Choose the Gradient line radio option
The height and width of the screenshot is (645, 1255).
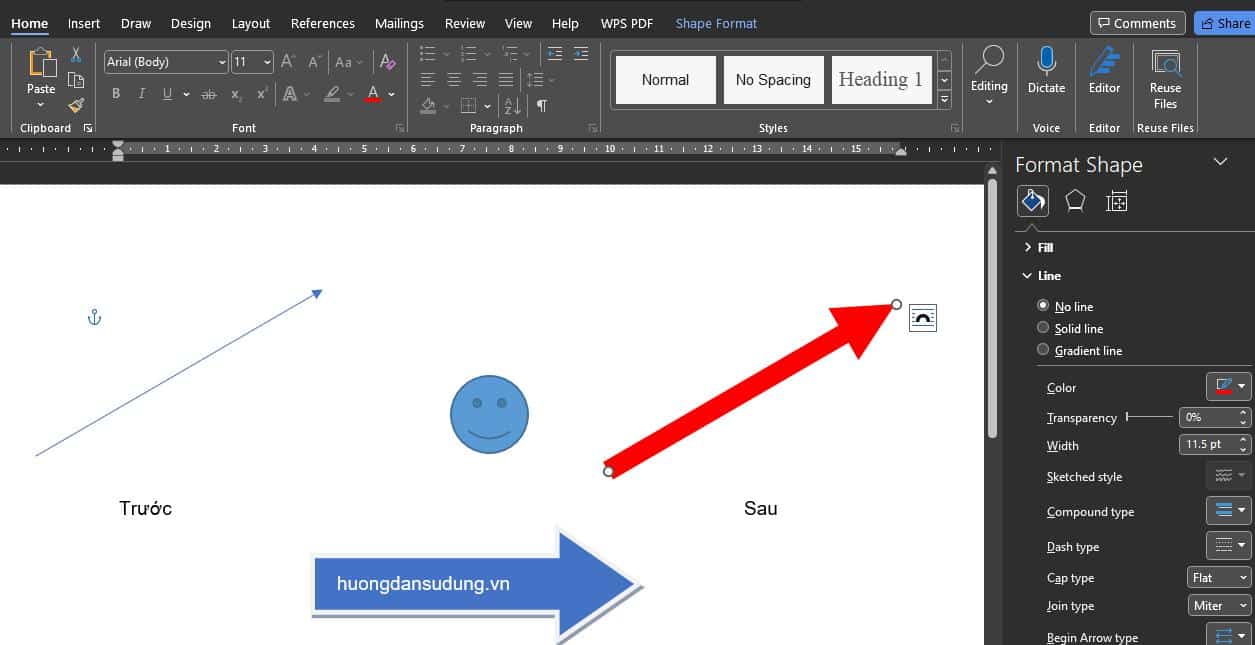pyautogui.click(x=1043, y=350)
